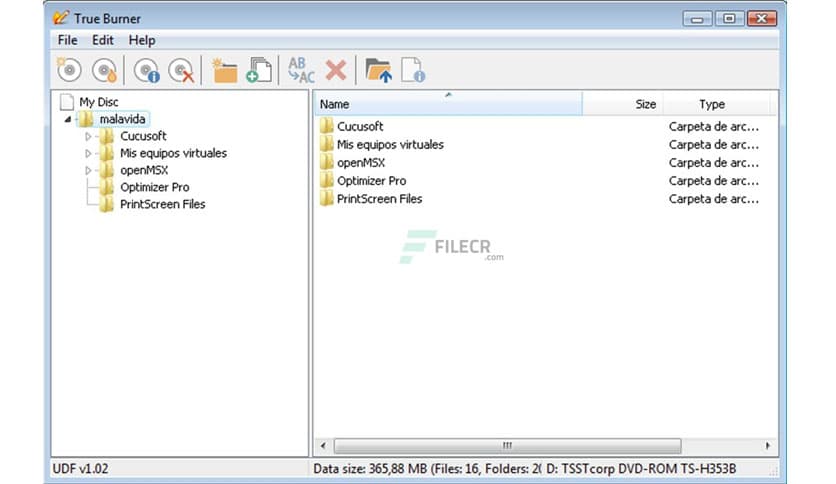Click the File properties info icon

tap(413, 70)
